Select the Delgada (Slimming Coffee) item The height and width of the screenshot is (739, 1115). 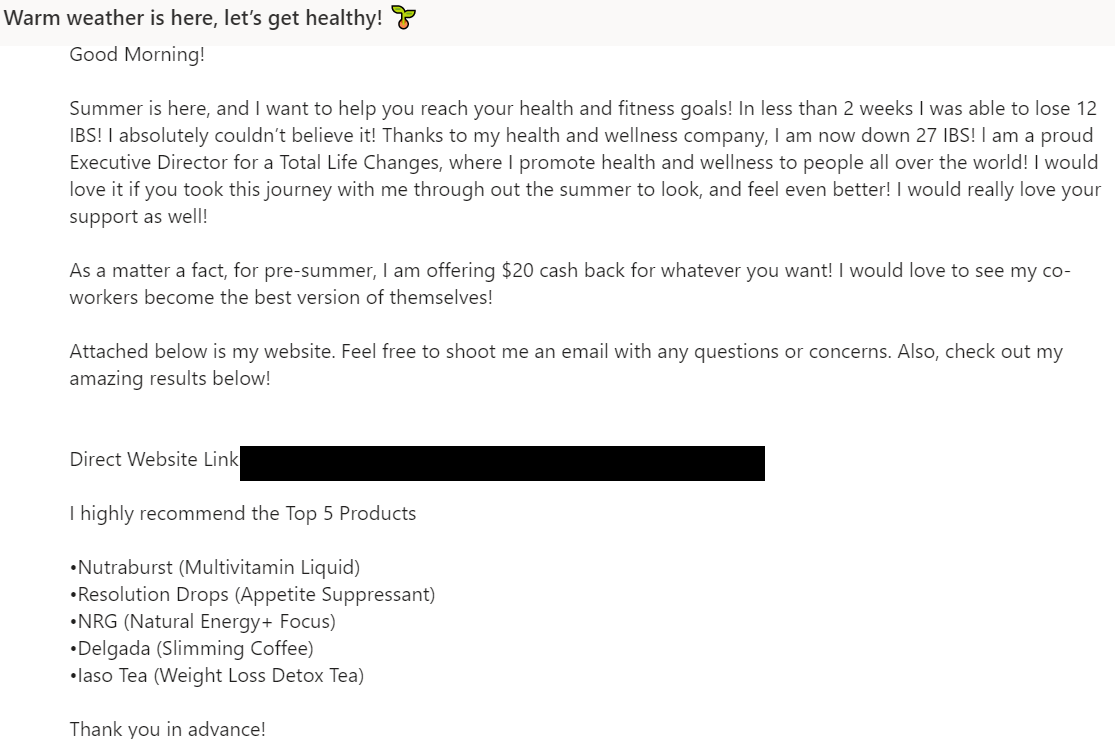pos(191,649)
